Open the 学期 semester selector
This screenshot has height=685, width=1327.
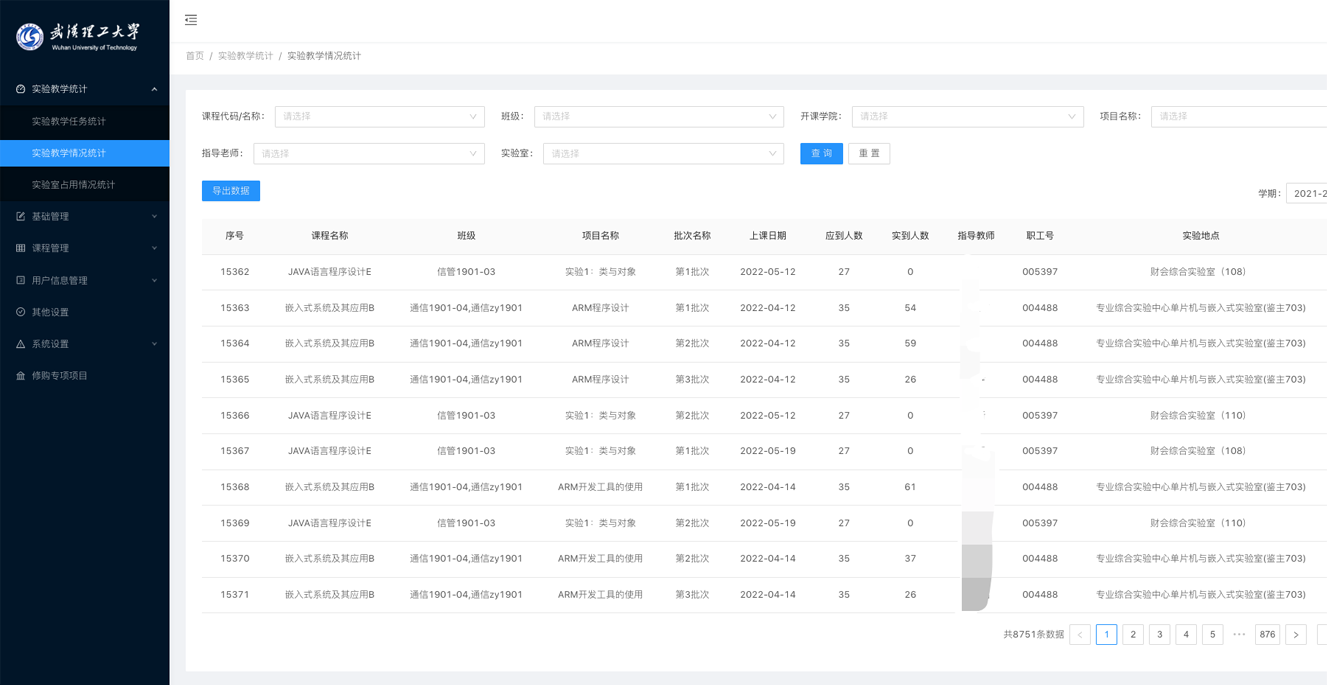(x=1306, y=193)
